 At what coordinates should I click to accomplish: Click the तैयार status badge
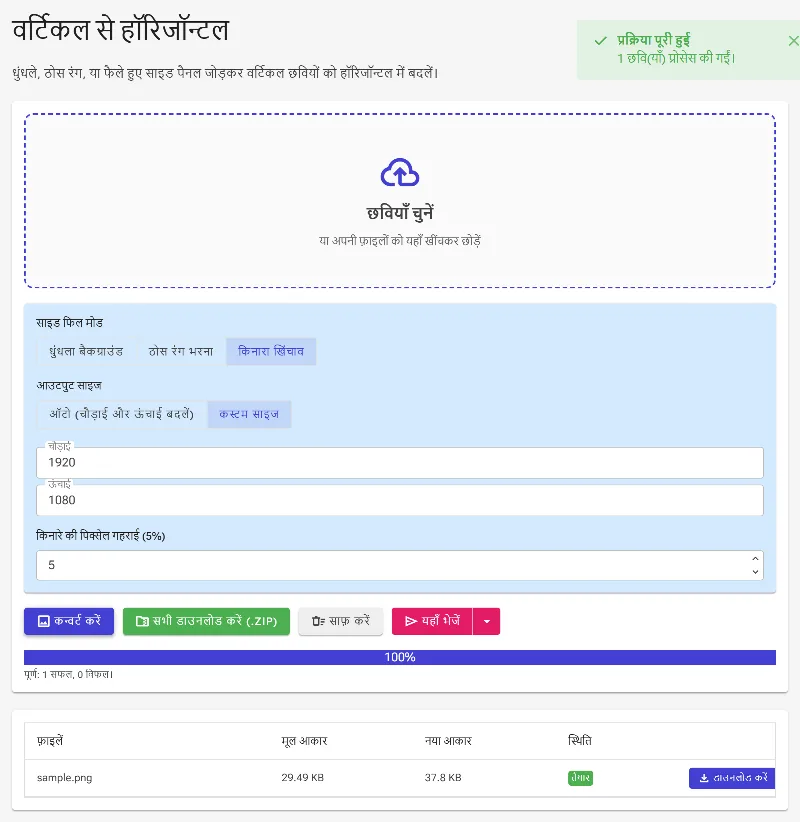click(x=580, y=778)
